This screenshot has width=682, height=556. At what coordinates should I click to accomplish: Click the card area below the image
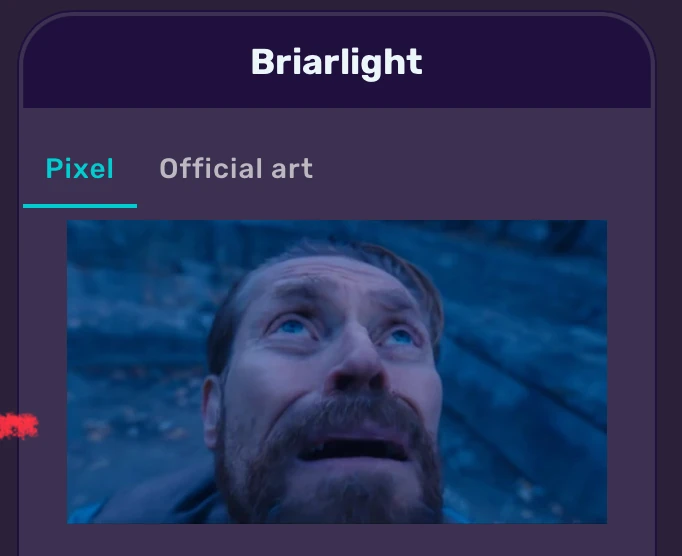337,540
